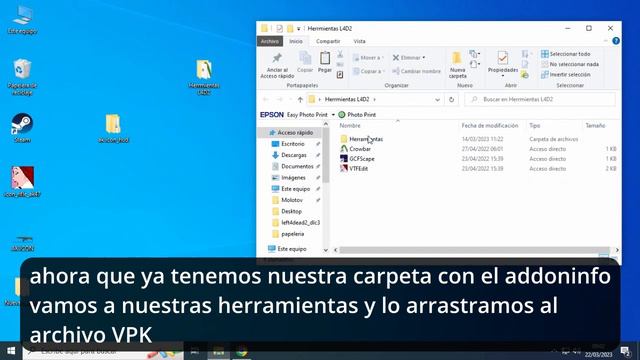The image size is (640, 360).
Task: Click Seleccionar todo
Action: [x=566, y=54]
